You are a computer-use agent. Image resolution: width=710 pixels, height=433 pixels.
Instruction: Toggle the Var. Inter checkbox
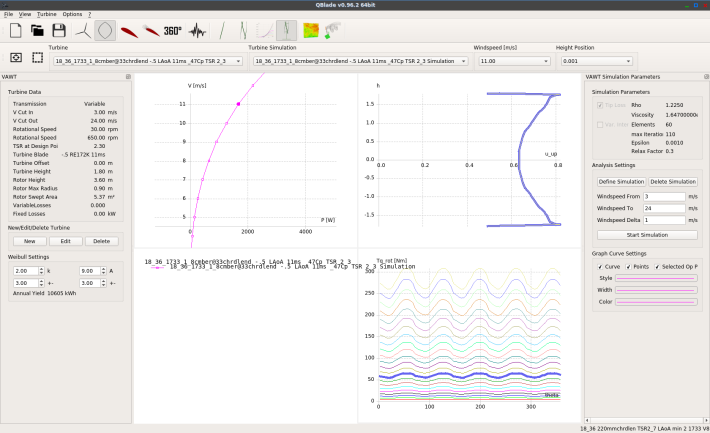pos(600,125)
